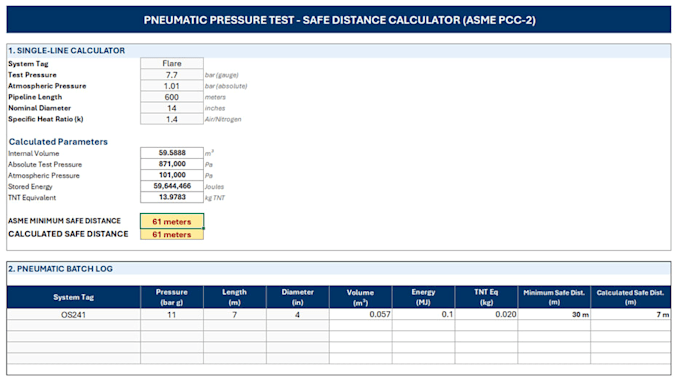Select the Minimum Safe Dist. column header
The width and height of the screenshot is (680, 384).
pos(554,297)
